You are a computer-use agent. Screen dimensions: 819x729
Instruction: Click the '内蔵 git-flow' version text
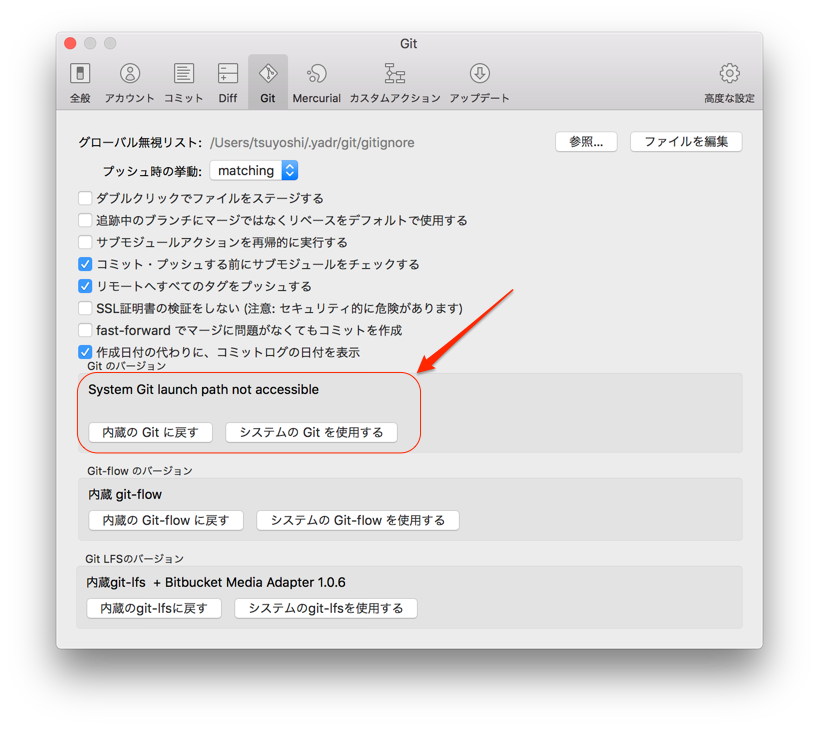point(125,495)
